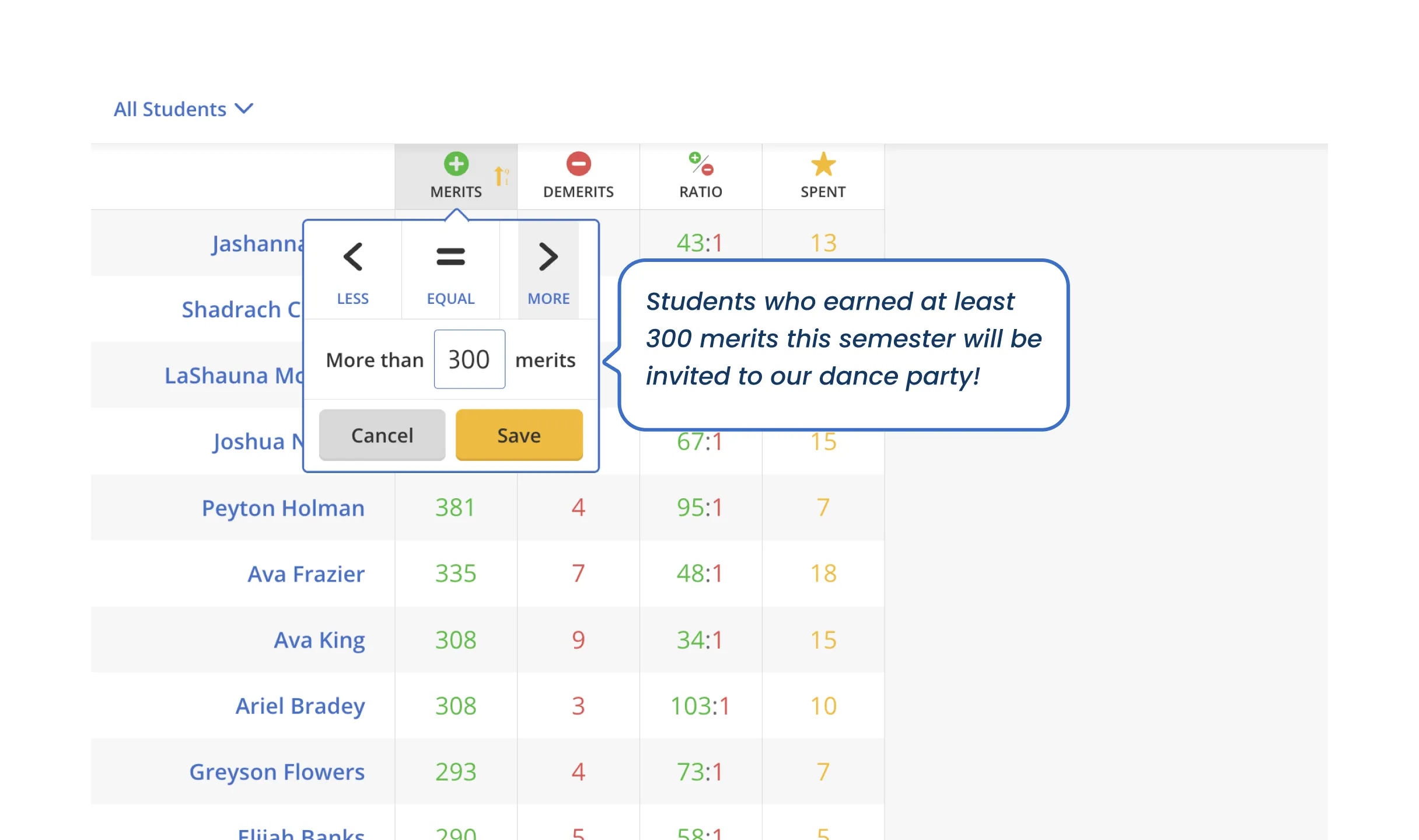The image size is (1419, 840).
Task: Sort by the SPENT column label
Action: coord(823,192)
